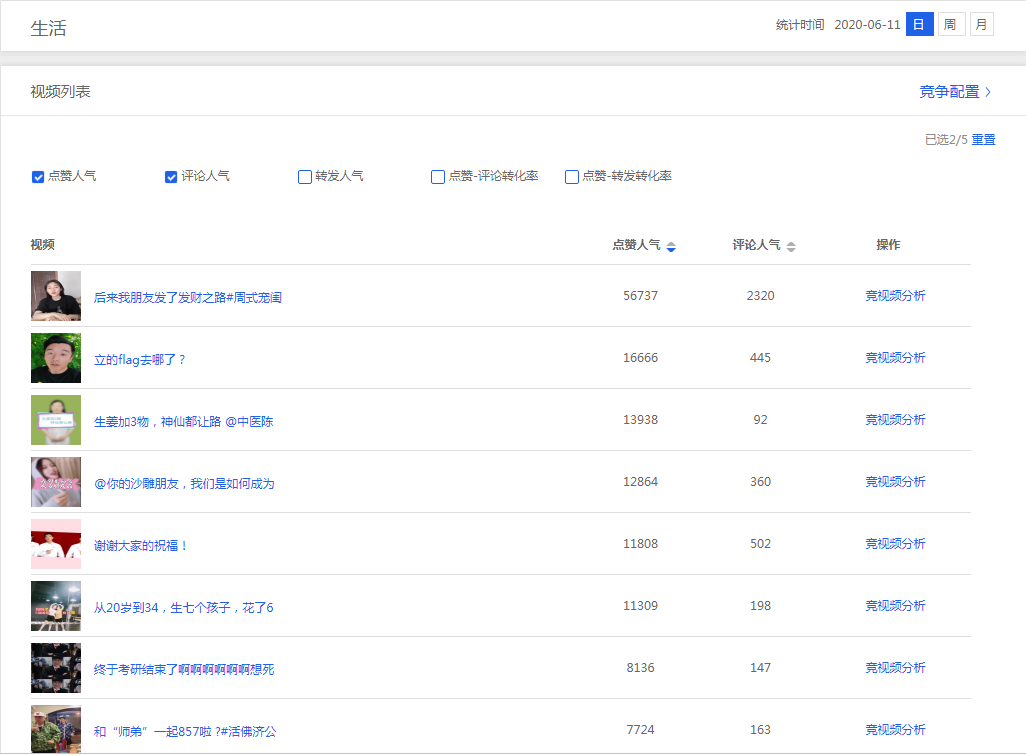1026x756 pixels.
Task: Click thumbnail of 和“师弟”一起857啦 video
Action: 56,729
